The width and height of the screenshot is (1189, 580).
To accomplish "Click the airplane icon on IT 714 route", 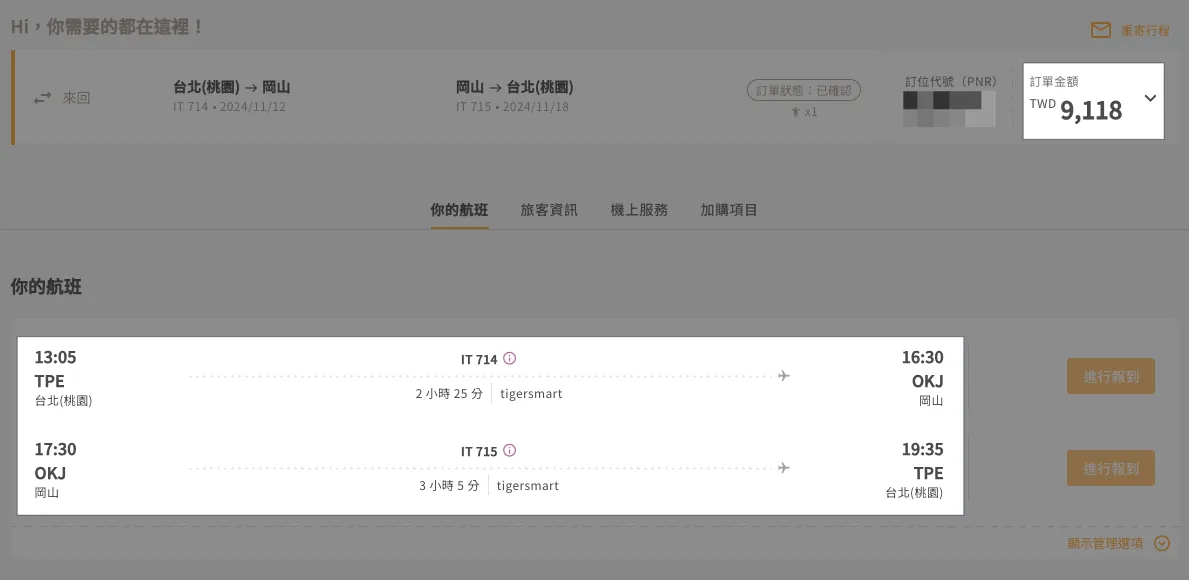I will click(783, 376).
